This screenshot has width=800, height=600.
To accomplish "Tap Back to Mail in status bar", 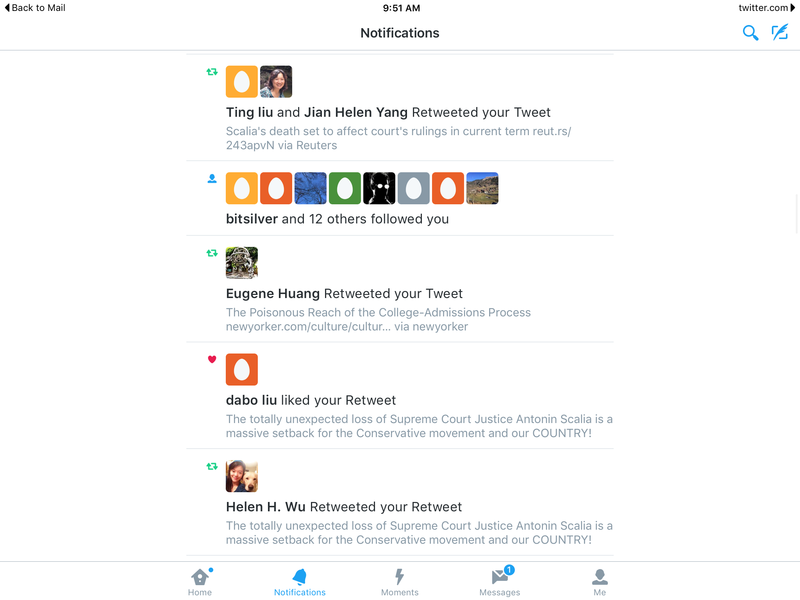I will point(35,8).
